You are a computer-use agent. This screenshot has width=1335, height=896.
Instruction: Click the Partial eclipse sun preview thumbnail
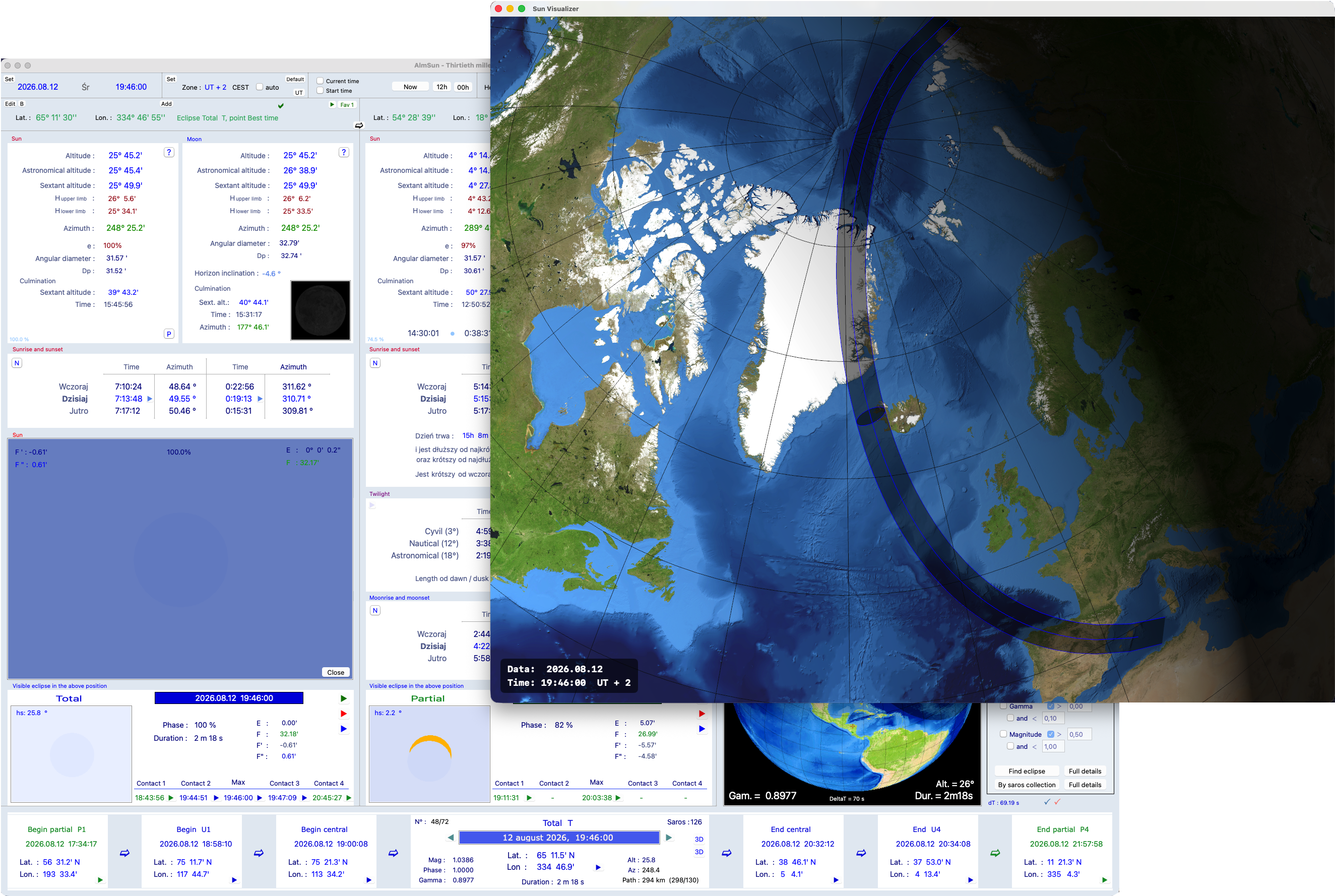point(429,754)
